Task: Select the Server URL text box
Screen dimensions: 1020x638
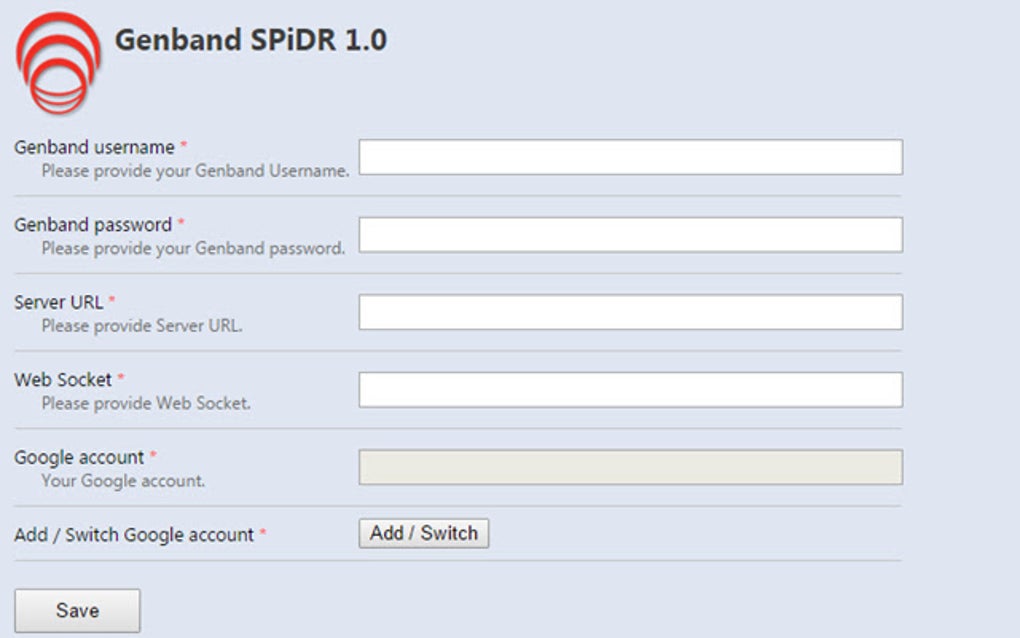Action: coord(630,310)
